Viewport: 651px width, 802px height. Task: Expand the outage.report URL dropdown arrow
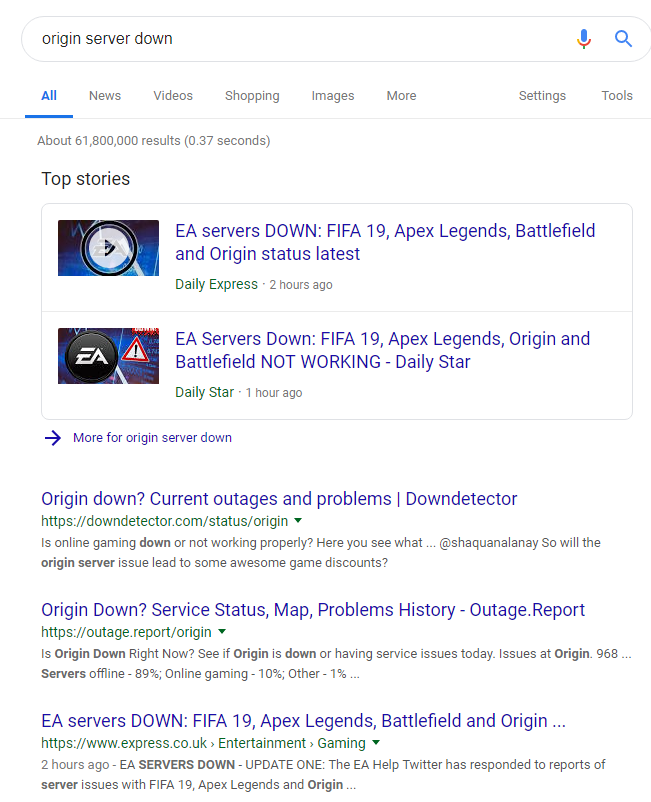222,632
